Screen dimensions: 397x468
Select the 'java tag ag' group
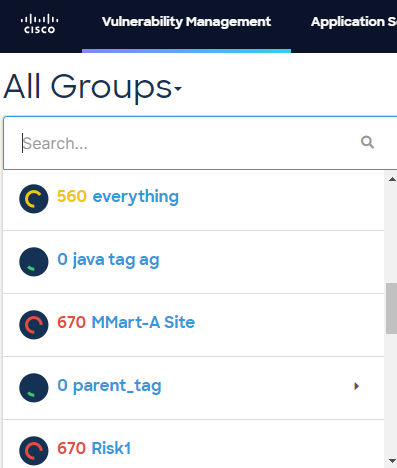click(116, 260)
